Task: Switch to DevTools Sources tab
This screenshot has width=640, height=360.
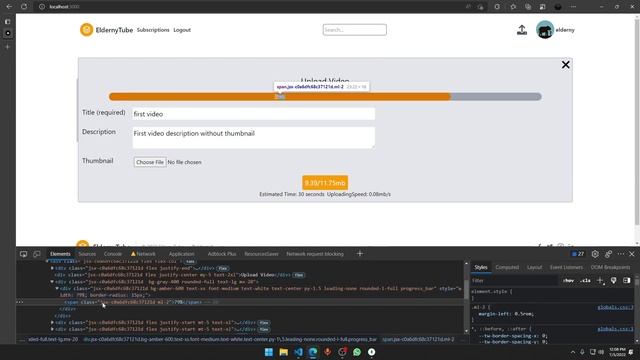Action: pos(87,254)
